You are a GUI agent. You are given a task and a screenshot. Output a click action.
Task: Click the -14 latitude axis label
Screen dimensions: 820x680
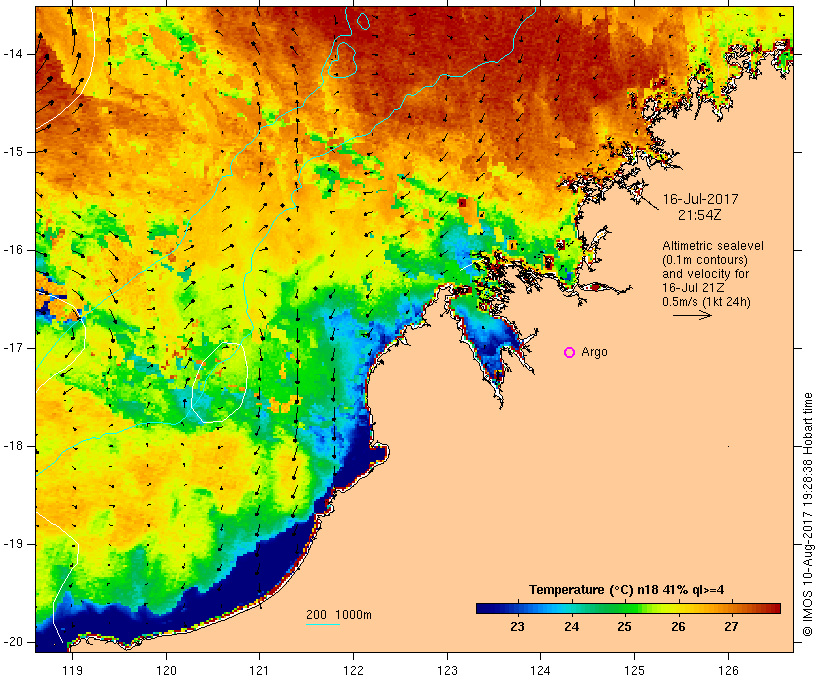pos(12,54)
